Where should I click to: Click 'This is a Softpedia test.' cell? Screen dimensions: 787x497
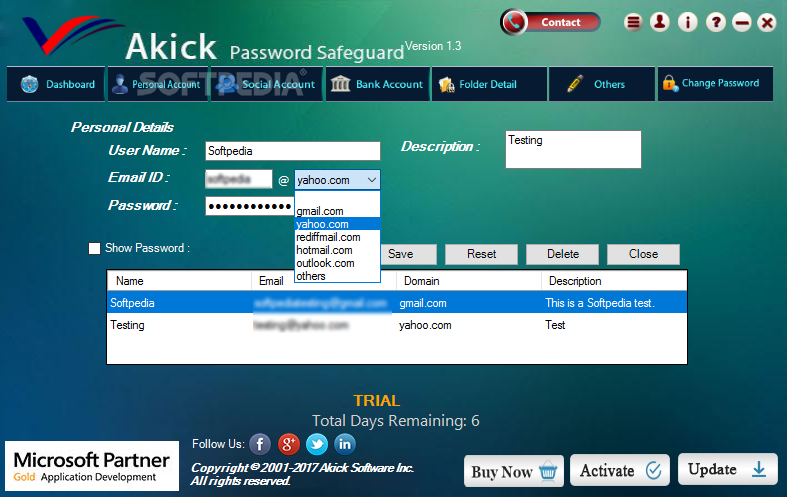click(600, 303)
